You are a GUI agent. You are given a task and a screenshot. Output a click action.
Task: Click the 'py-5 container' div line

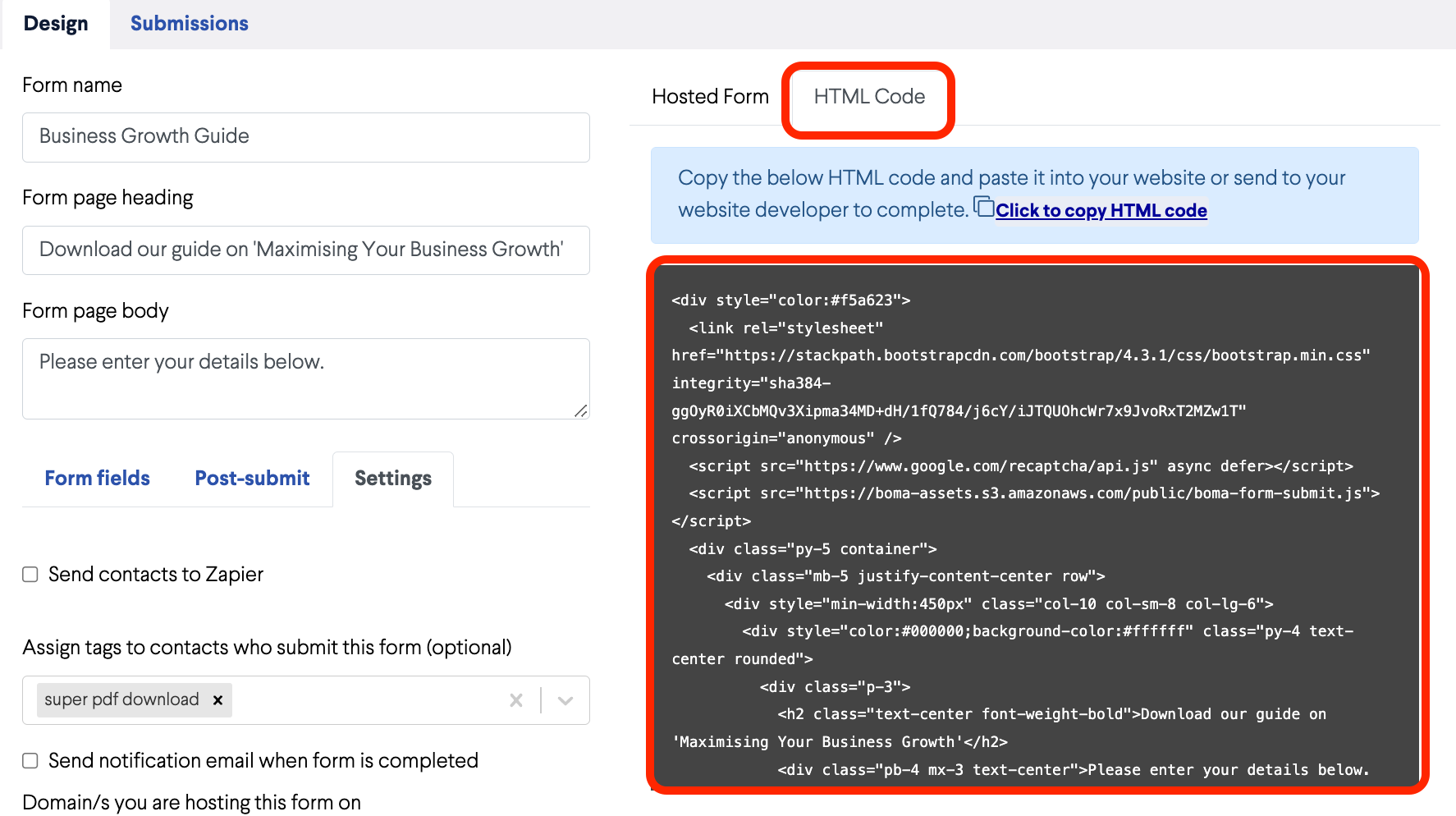[x=813, y=549]
